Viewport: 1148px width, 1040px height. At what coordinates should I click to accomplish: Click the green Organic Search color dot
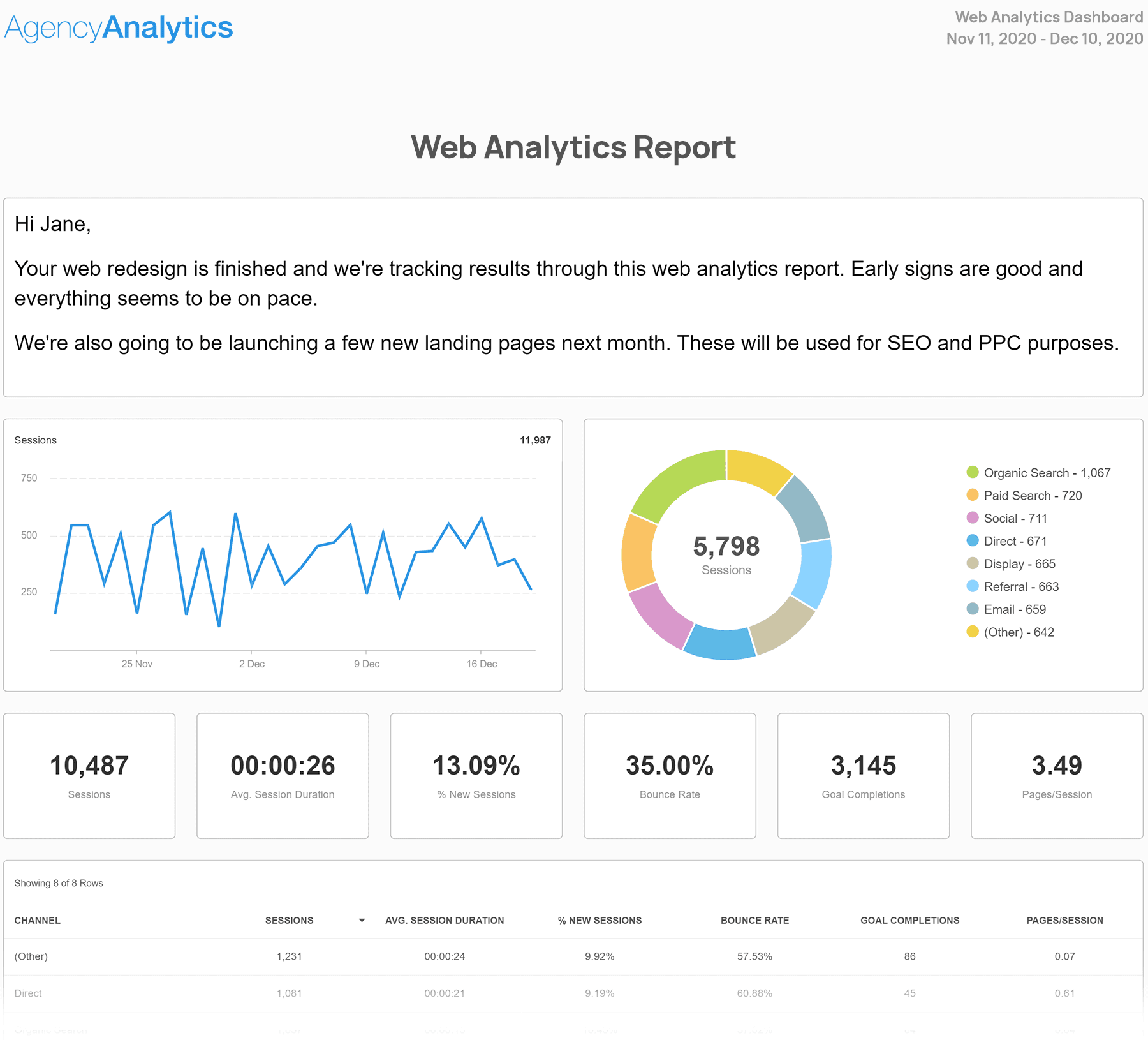[972, 473]
